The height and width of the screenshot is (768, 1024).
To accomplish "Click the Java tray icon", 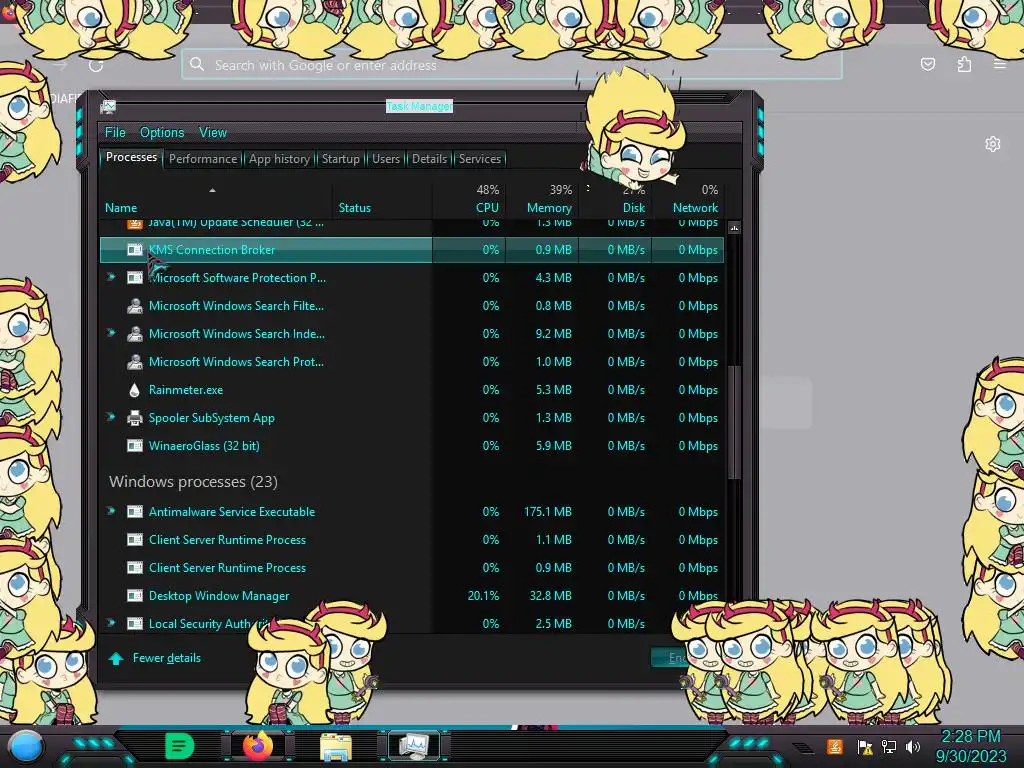I will (835, 746).
